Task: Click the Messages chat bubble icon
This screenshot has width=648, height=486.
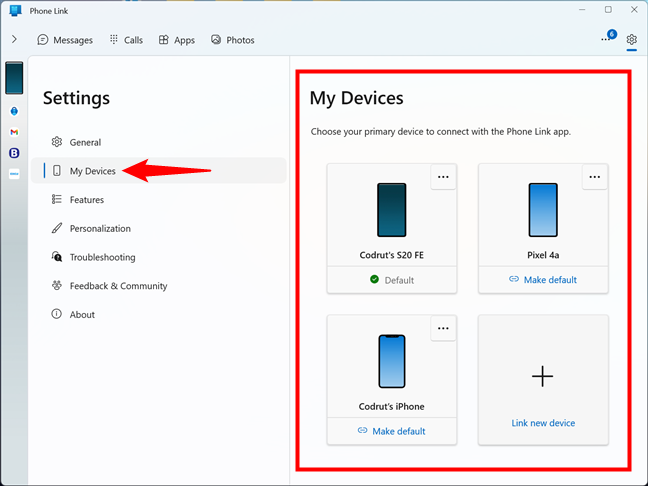Action: 43,40
